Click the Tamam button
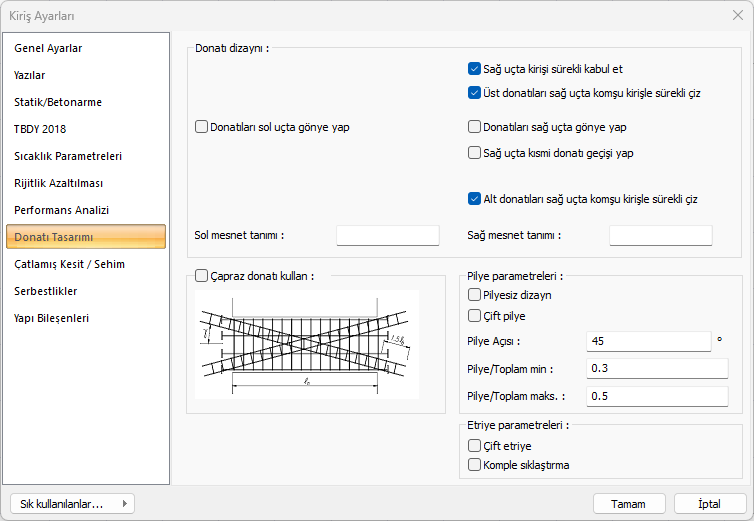This screenshot has height=521, width=754. click(629, 504)
